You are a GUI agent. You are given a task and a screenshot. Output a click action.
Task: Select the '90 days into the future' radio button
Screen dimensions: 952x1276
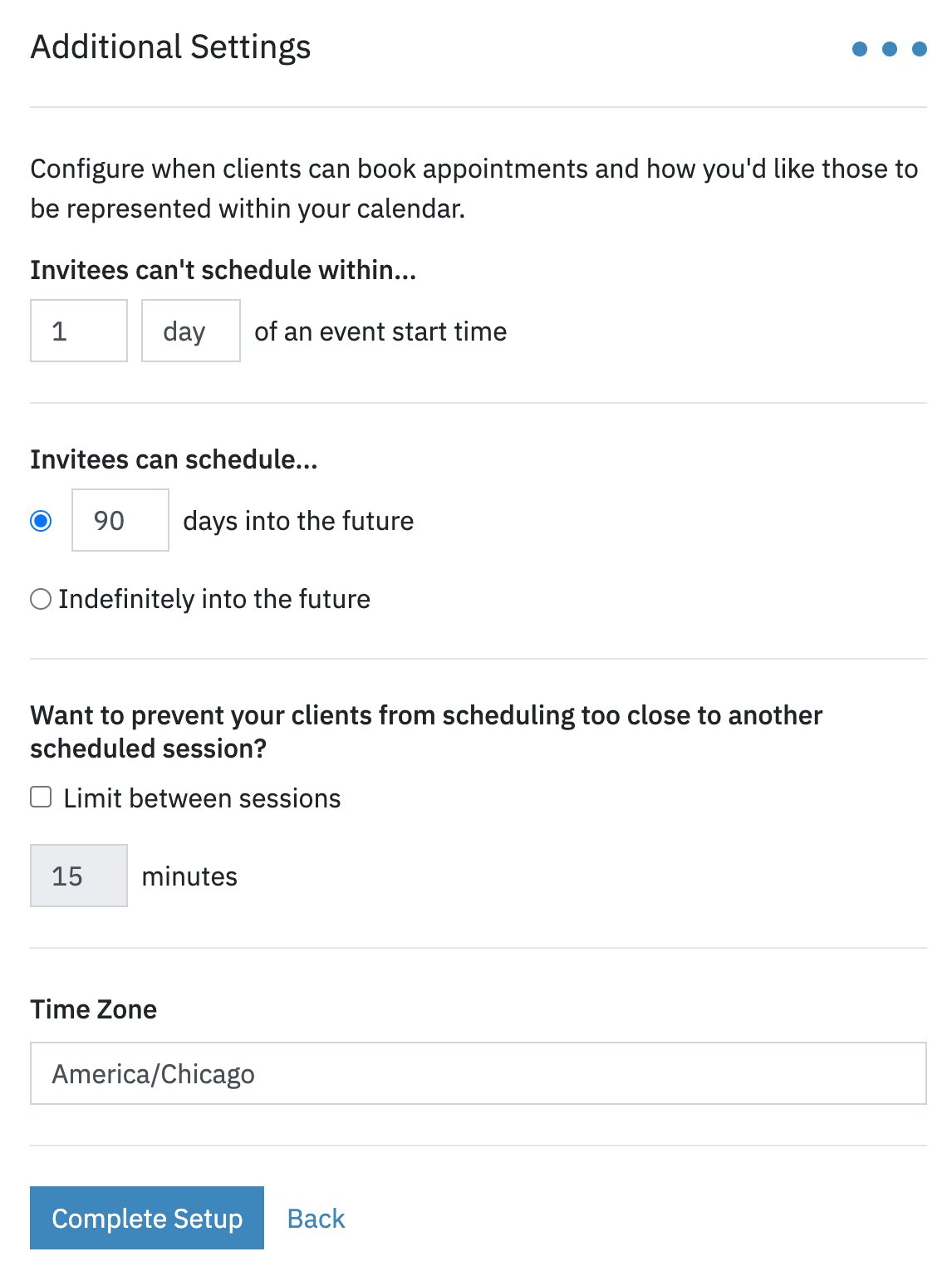41,521
